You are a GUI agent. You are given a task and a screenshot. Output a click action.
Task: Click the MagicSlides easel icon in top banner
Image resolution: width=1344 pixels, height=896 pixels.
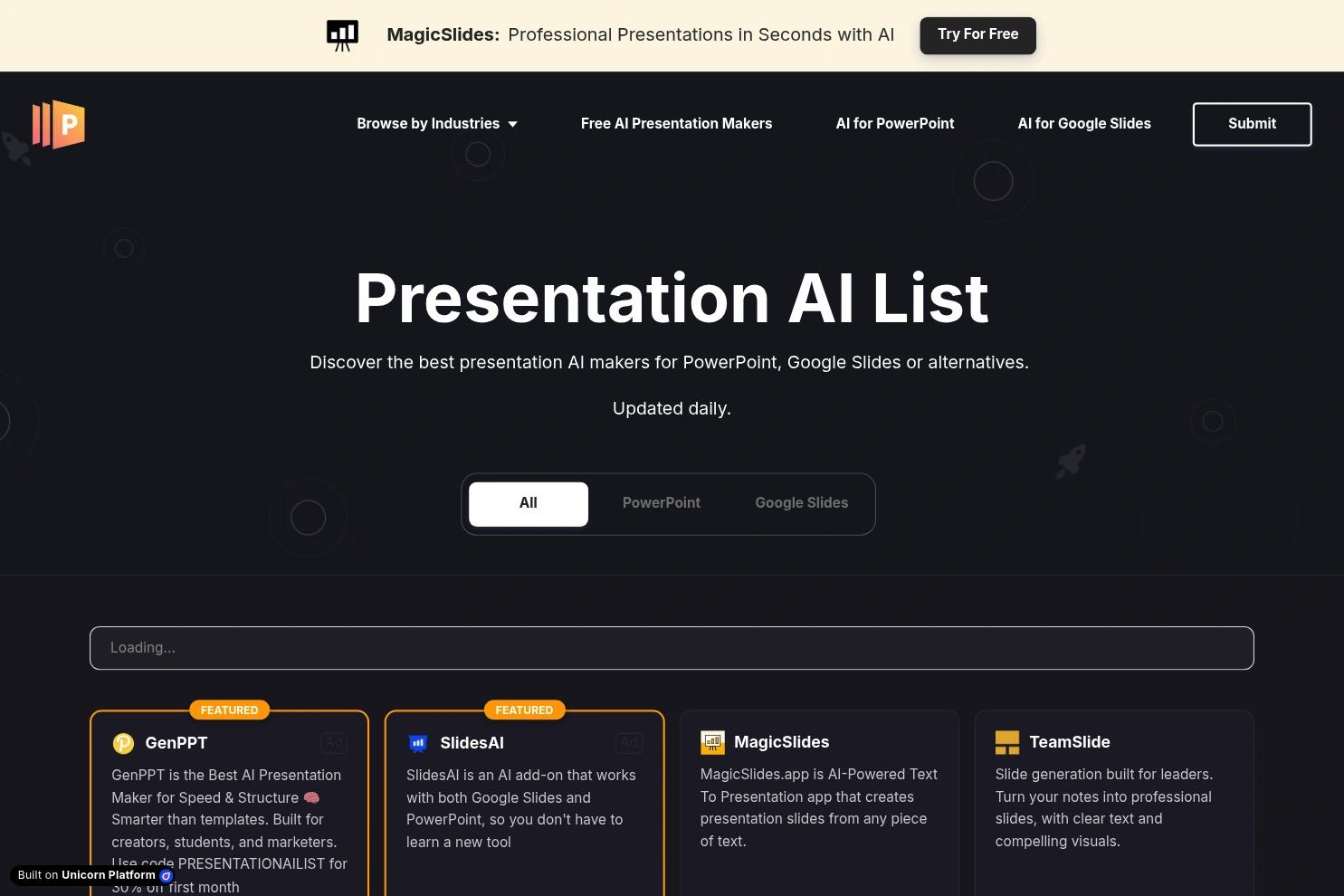pos(342,34)
